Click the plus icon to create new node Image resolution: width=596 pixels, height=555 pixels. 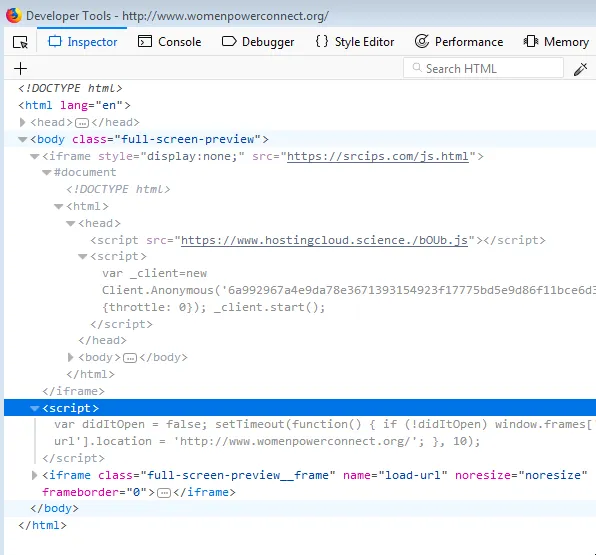click(21, 68)
